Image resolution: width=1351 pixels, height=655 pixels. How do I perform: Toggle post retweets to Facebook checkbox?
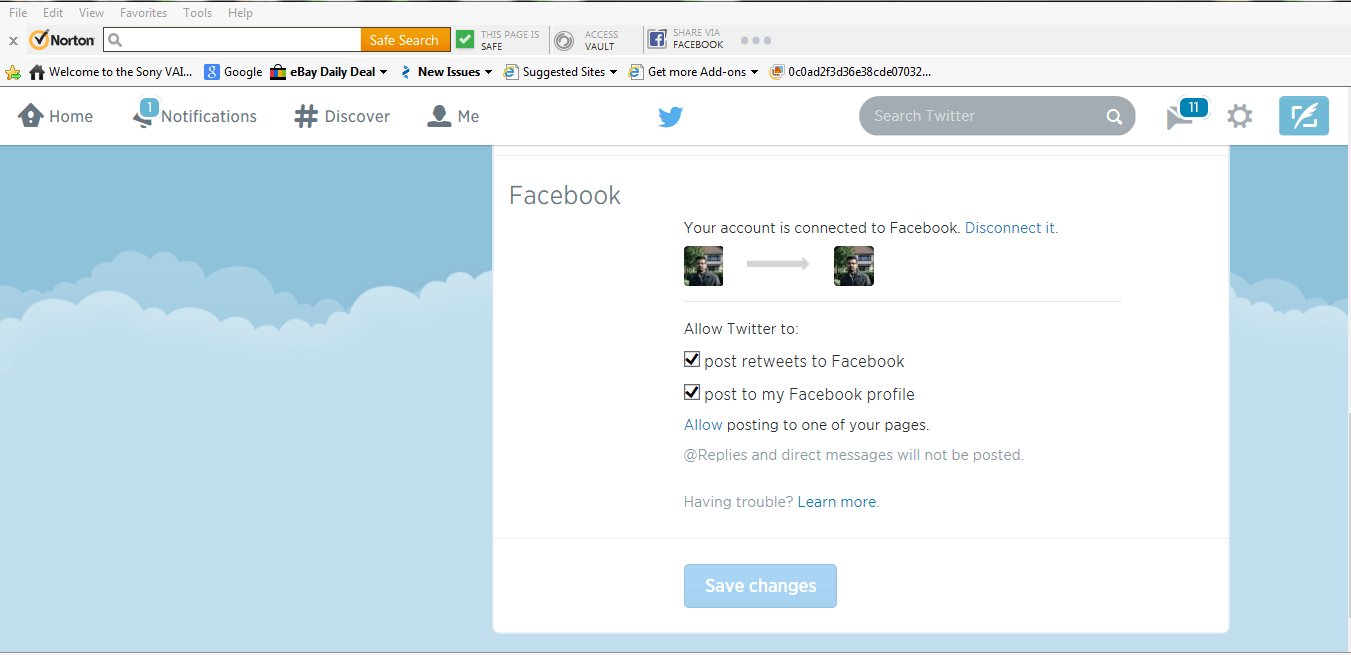pos(691,360)
